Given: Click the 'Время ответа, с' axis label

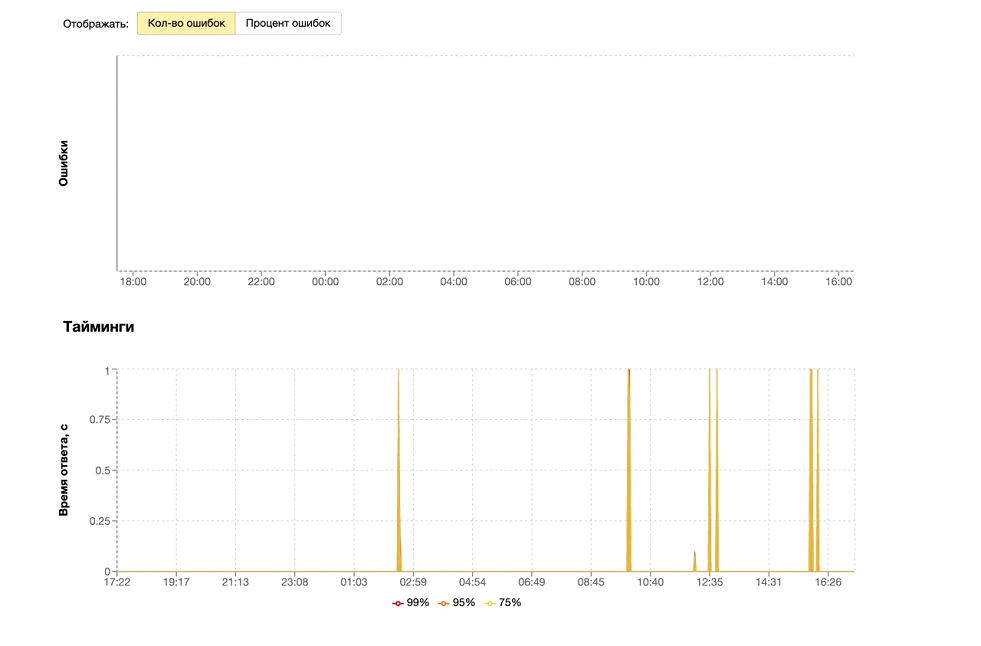Looking at the screenshot, I should [x=63, y=470].
